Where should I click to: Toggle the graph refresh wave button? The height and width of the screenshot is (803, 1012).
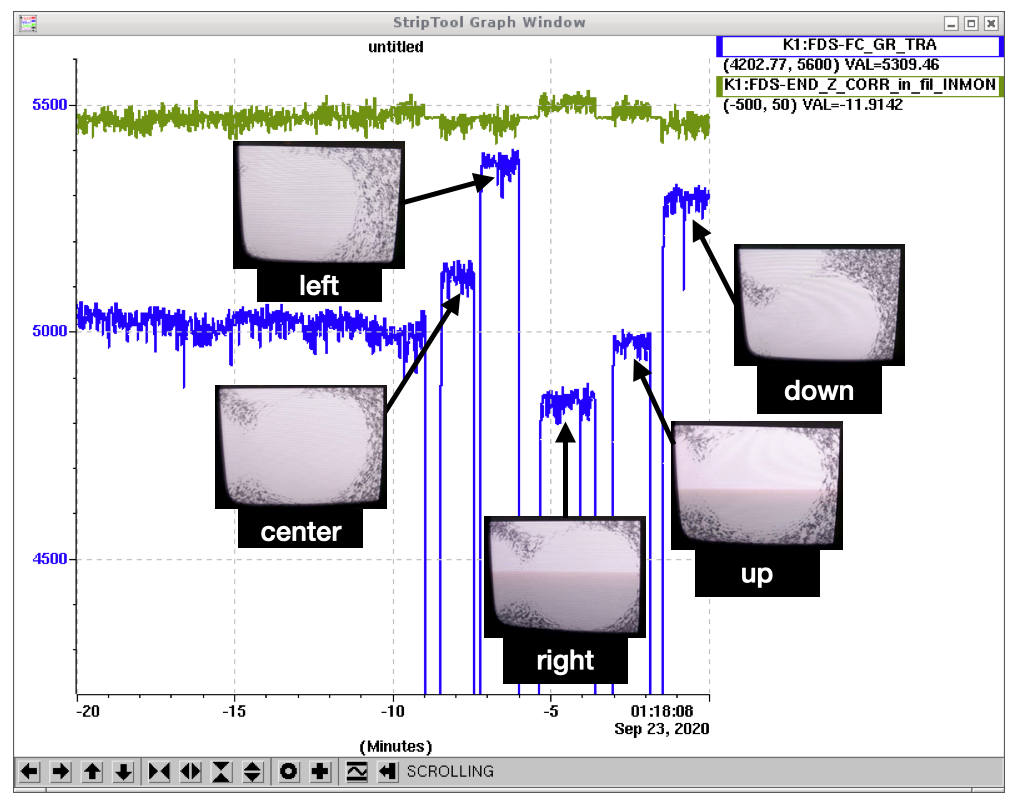(x=357, y=772)
